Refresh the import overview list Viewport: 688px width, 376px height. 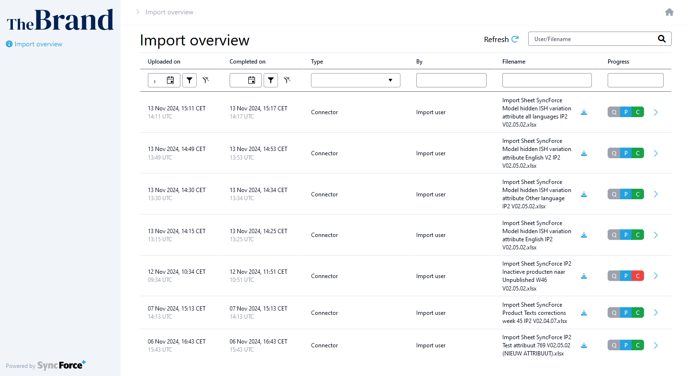pos(501,39)
